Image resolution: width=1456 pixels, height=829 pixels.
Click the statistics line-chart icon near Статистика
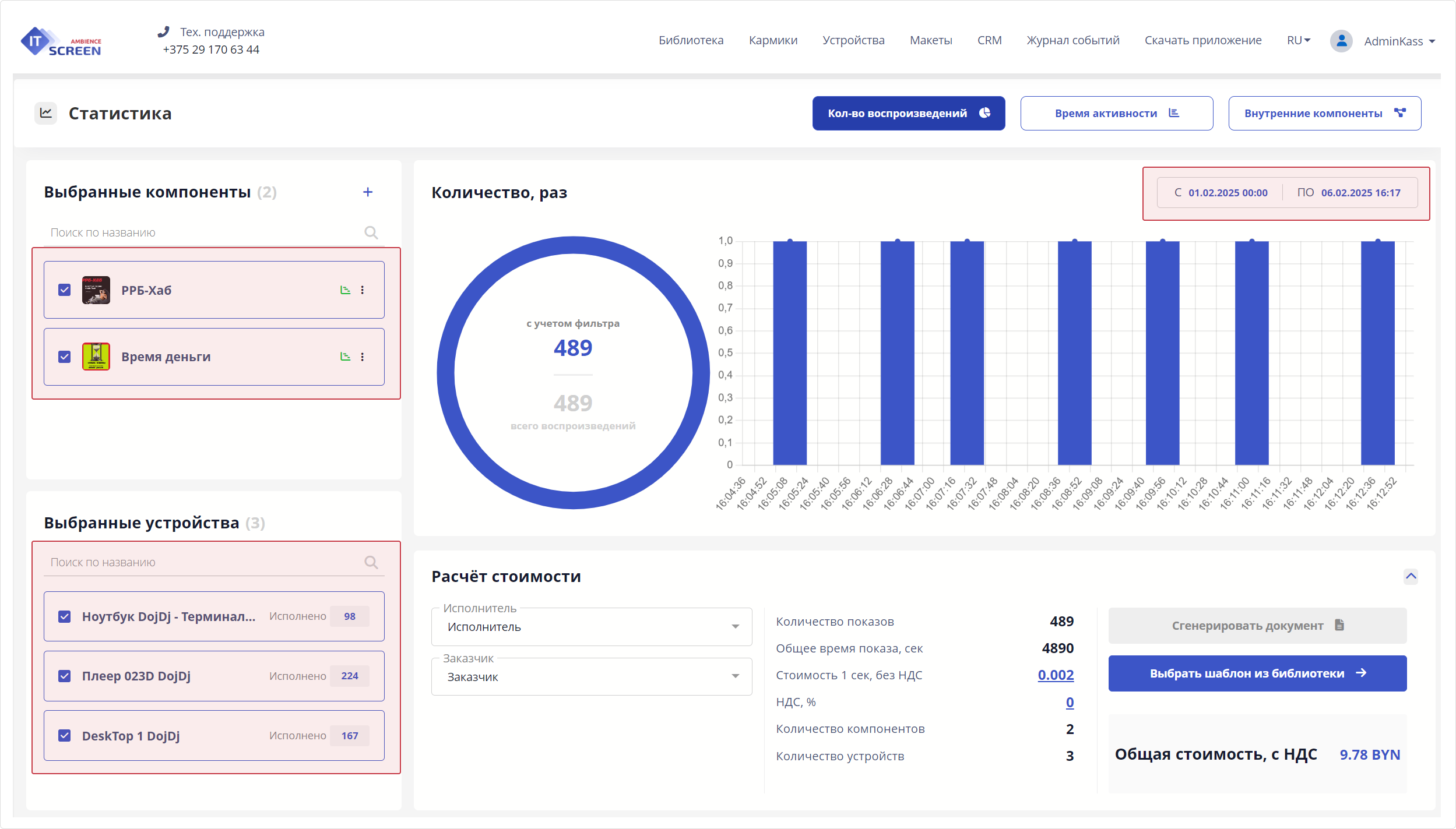pyautogui.click(x=46, y=113)
